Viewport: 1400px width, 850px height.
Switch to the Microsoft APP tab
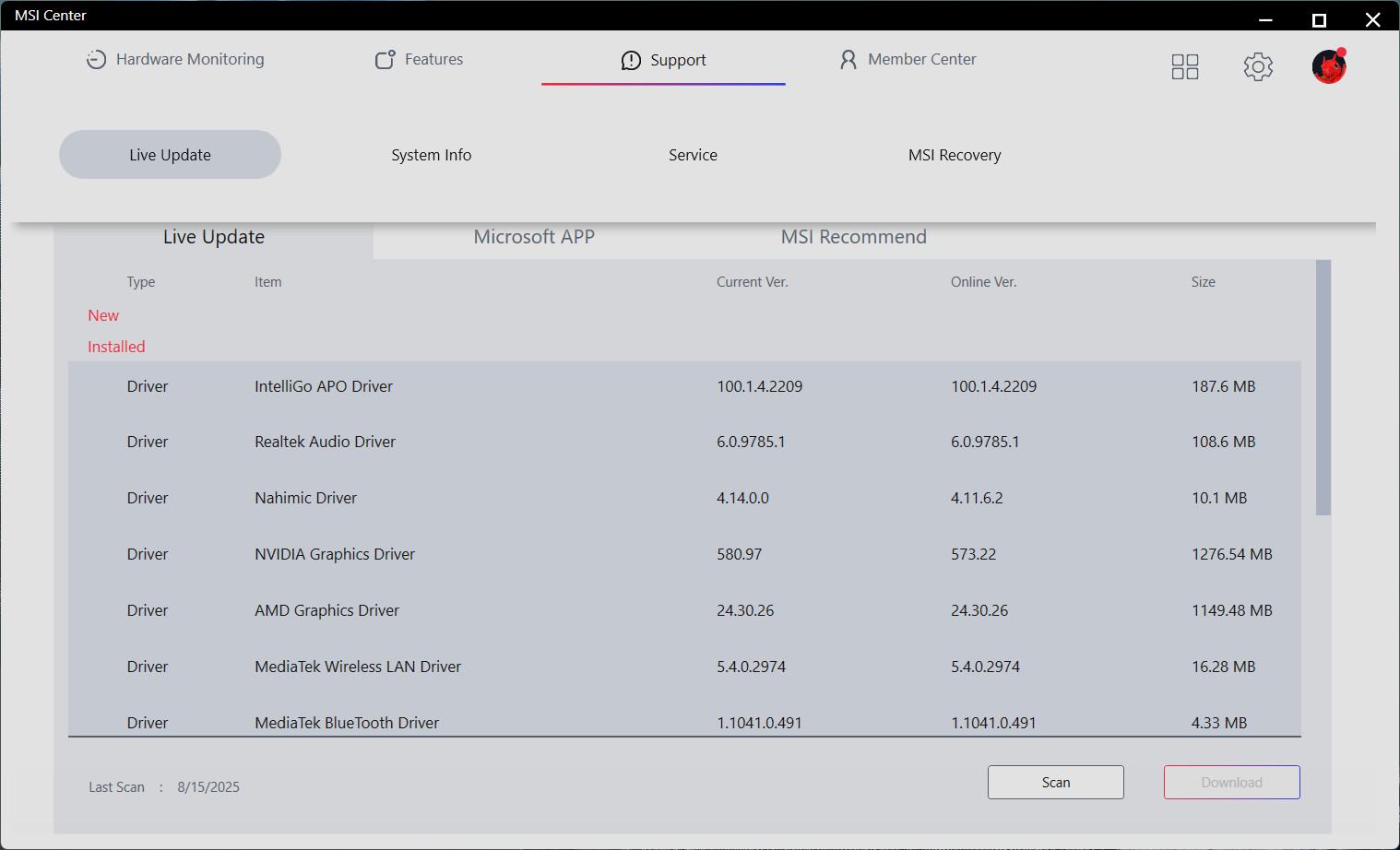point(534,237)
